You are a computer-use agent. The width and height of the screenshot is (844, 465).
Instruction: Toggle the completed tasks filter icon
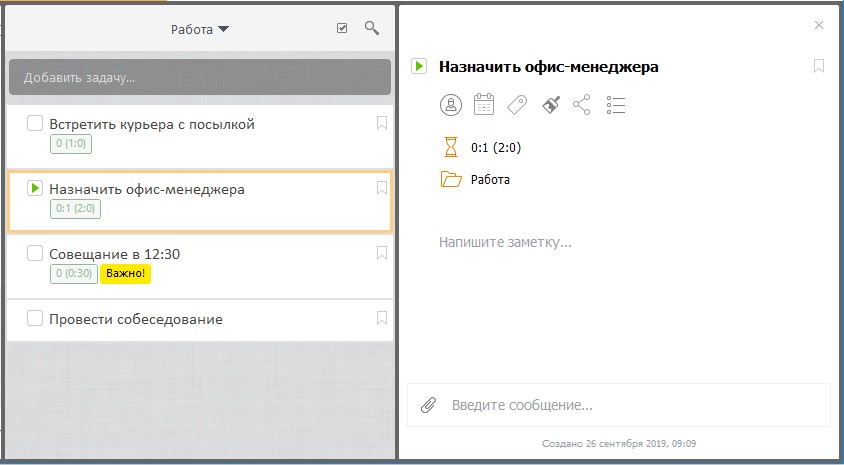(342, 28)
